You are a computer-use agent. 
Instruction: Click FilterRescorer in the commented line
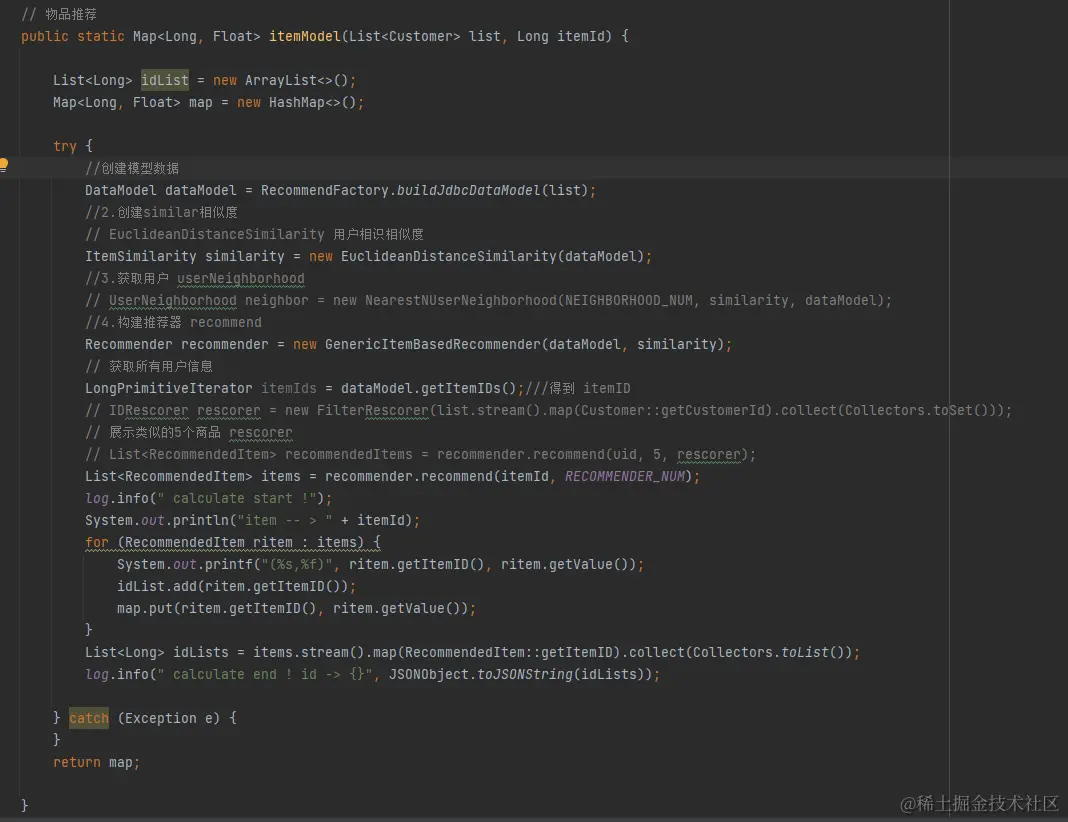point(373,410)
